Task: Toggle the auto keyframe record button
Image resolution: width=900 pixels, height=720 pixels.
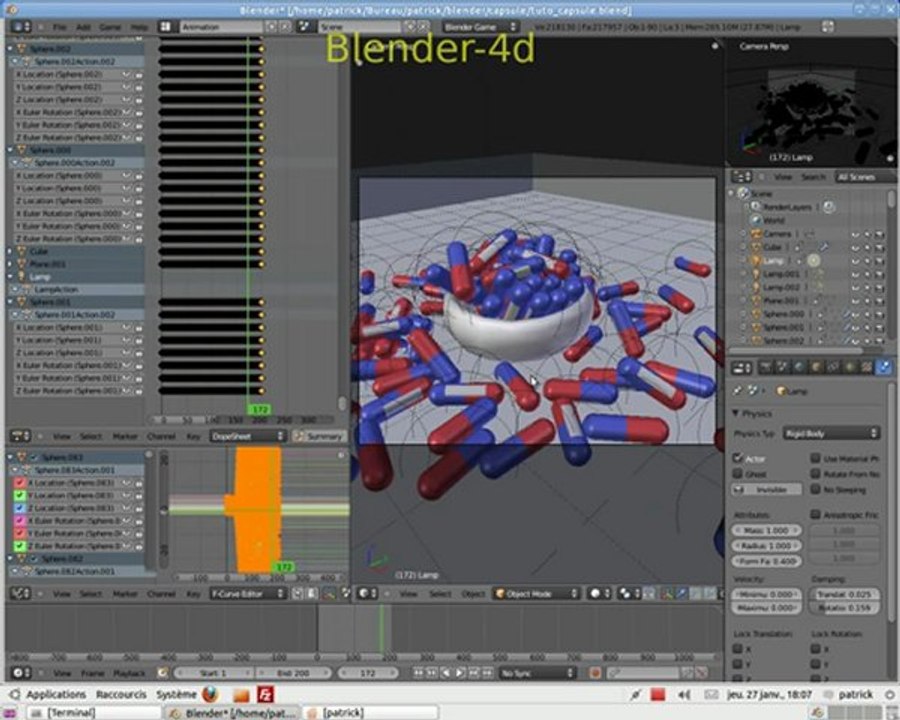Action: click(595, 672)
